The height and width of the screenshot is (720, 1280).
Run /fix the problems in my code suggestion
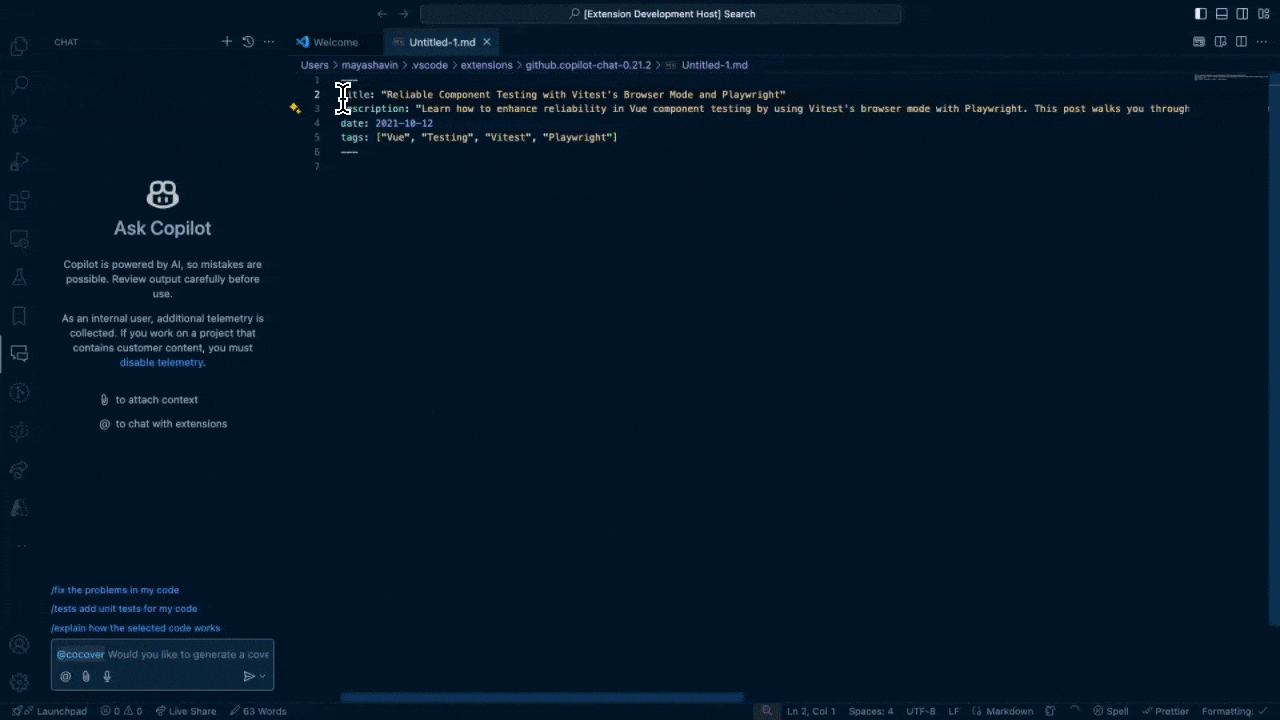tap(115, 590)
